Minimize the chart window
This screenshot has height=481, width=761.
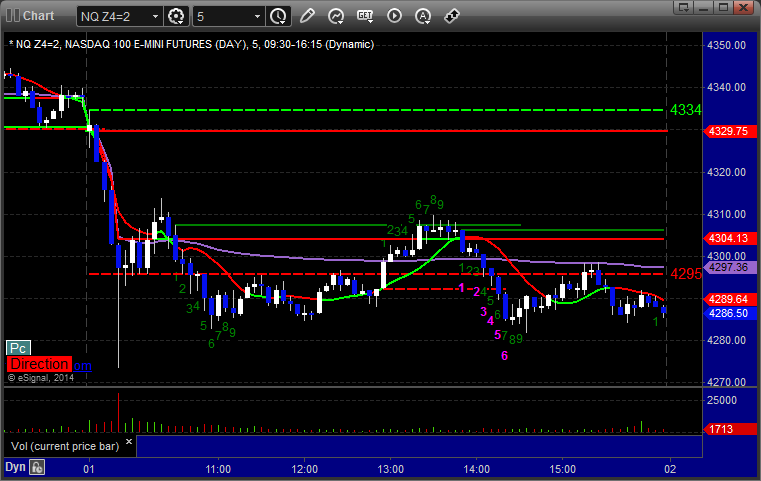704,7
